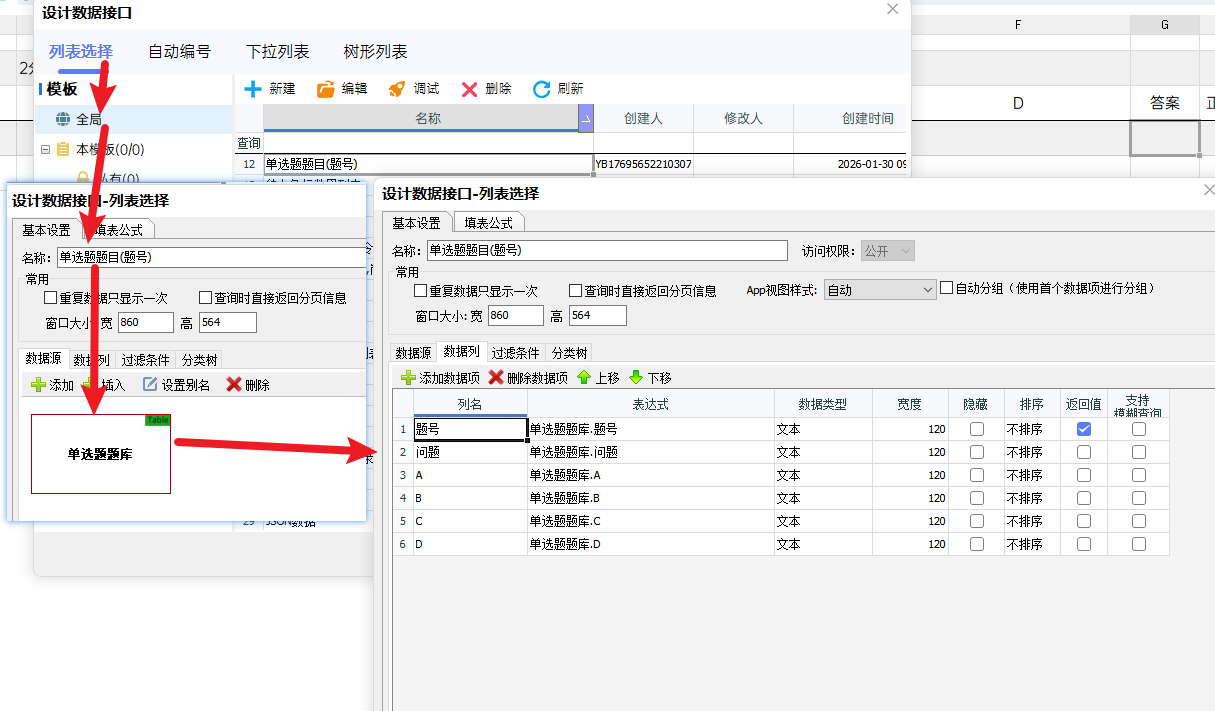The width and height of the screenshot is (1215, 711).
Task: Click spreadsheet column header G
Action: pos(1165,25)
